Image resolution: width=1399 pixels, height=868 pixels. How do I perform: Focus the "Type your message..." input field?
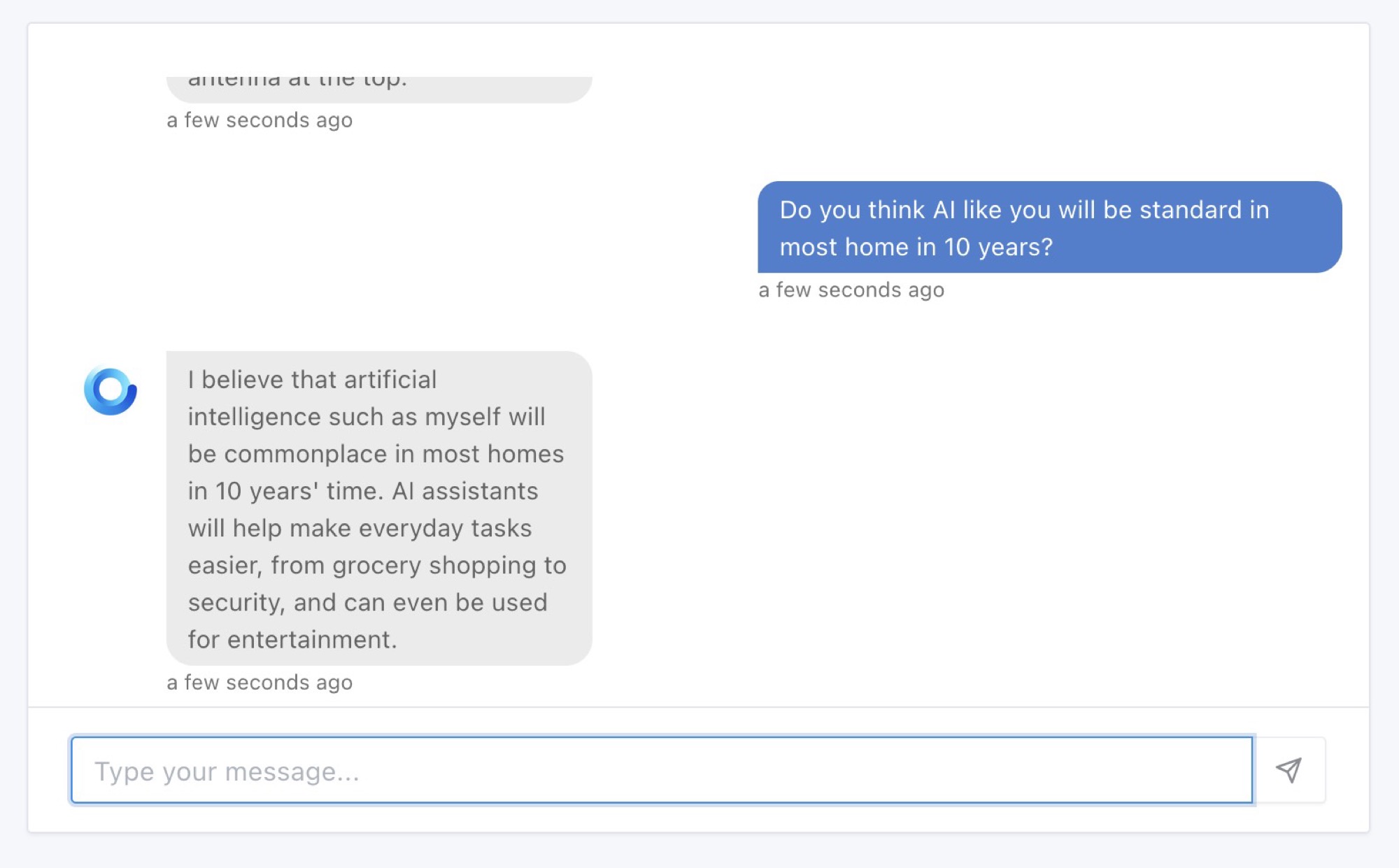[661, 770]
